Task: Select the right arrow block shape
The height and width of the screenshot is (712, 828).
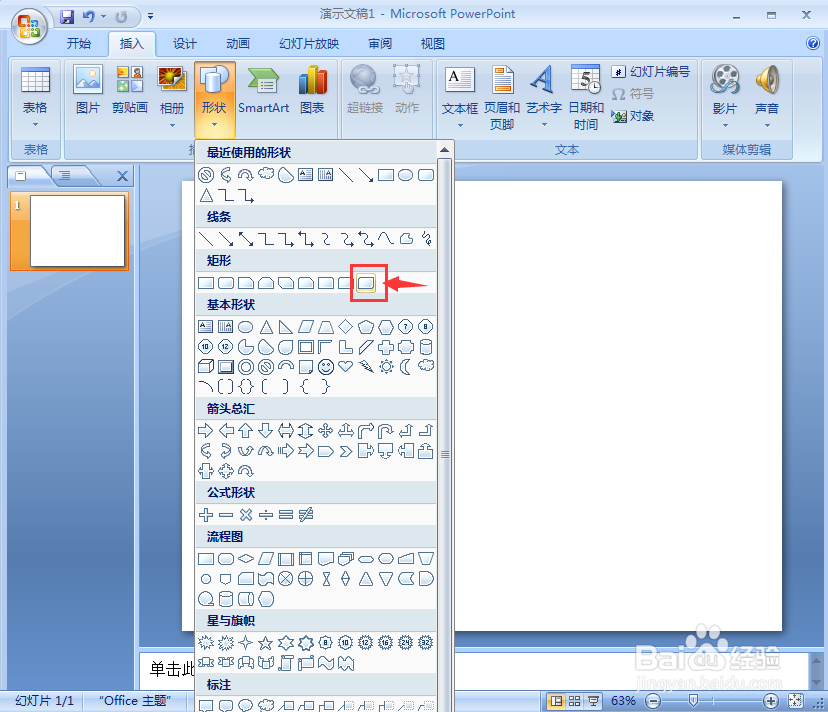Action: click(205, 431)
